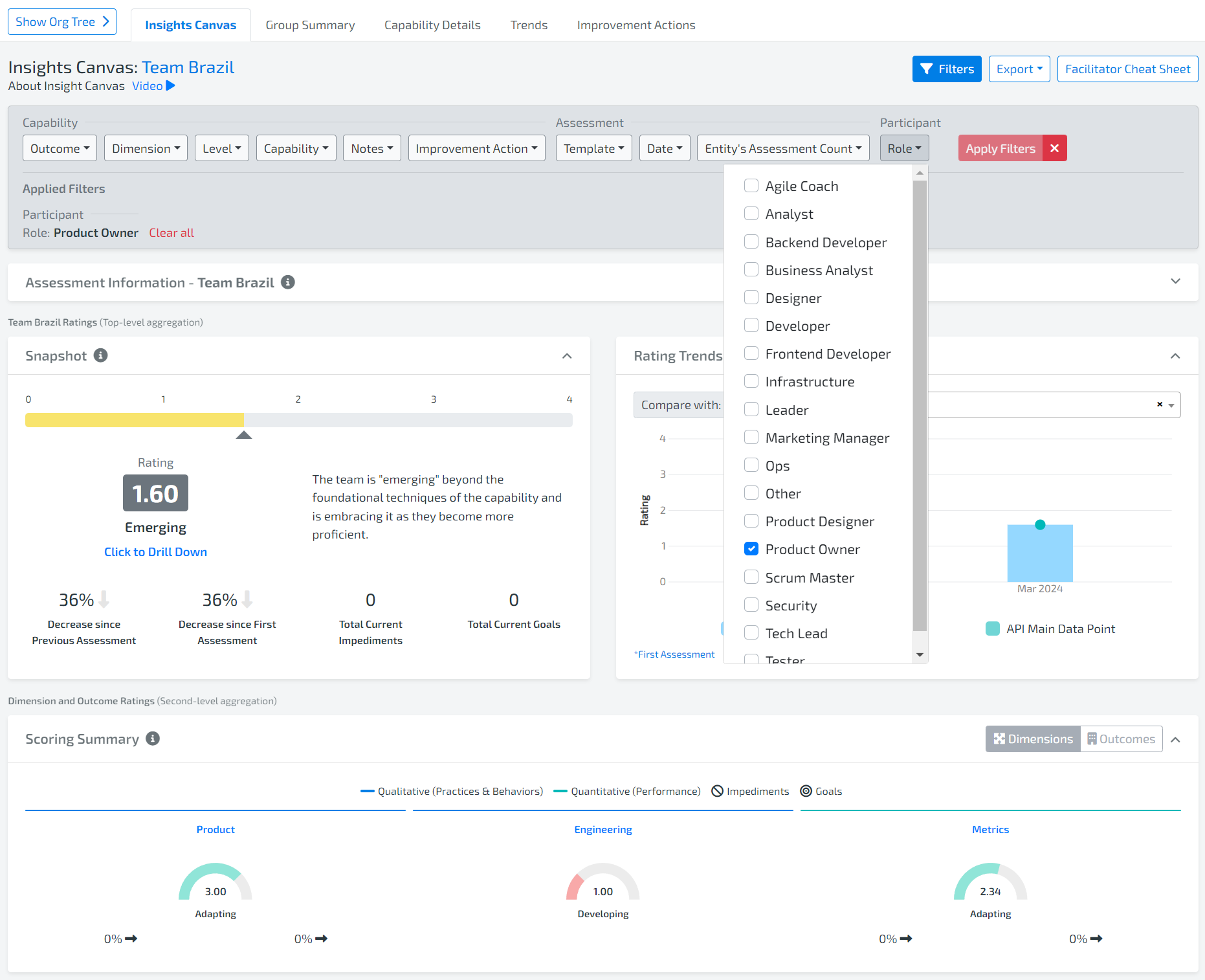Image resolution: width=1205 pixels, height=980 pixels.
Task: Close the Role dropdown button
Action: [905, 148]
